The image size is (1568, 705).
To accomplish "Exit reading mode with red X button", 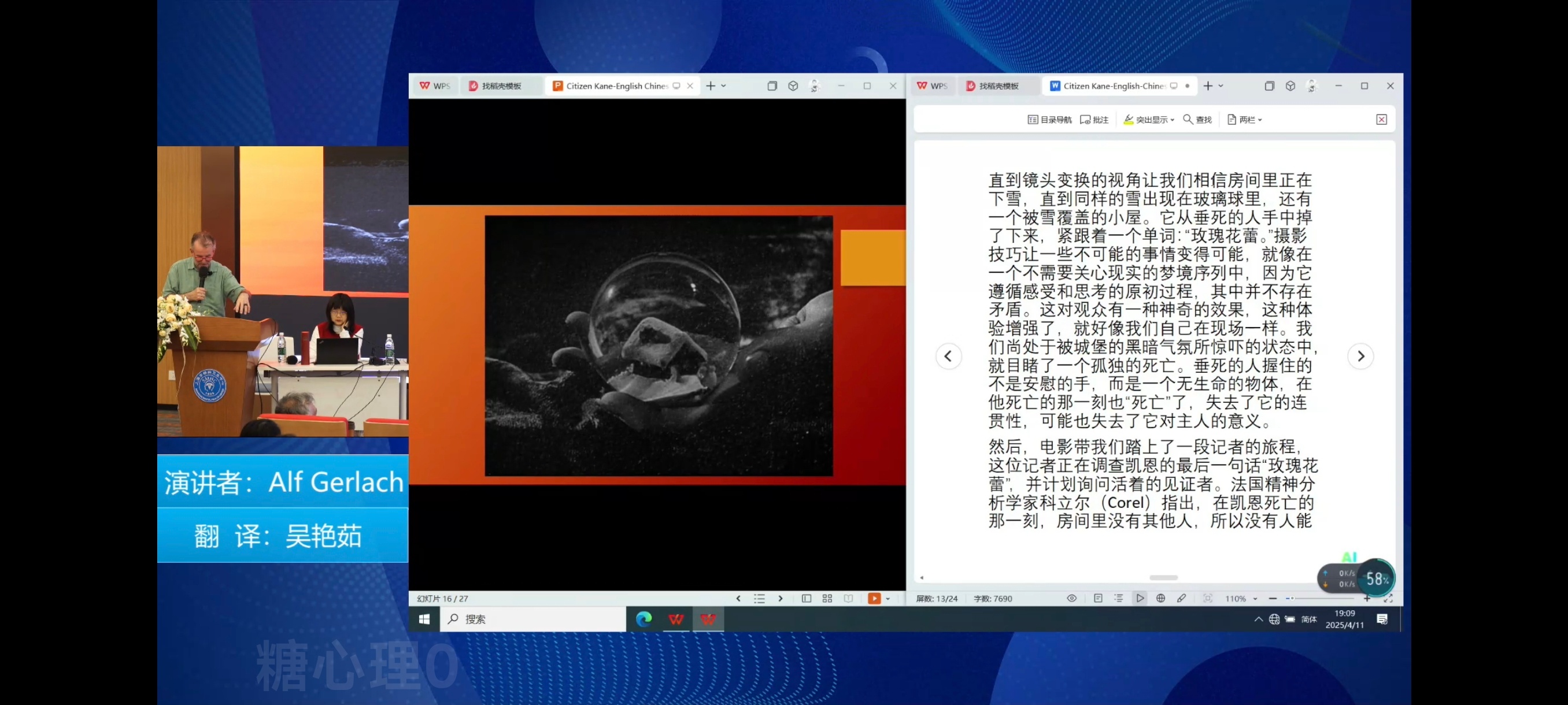I will coord(1382,120).
